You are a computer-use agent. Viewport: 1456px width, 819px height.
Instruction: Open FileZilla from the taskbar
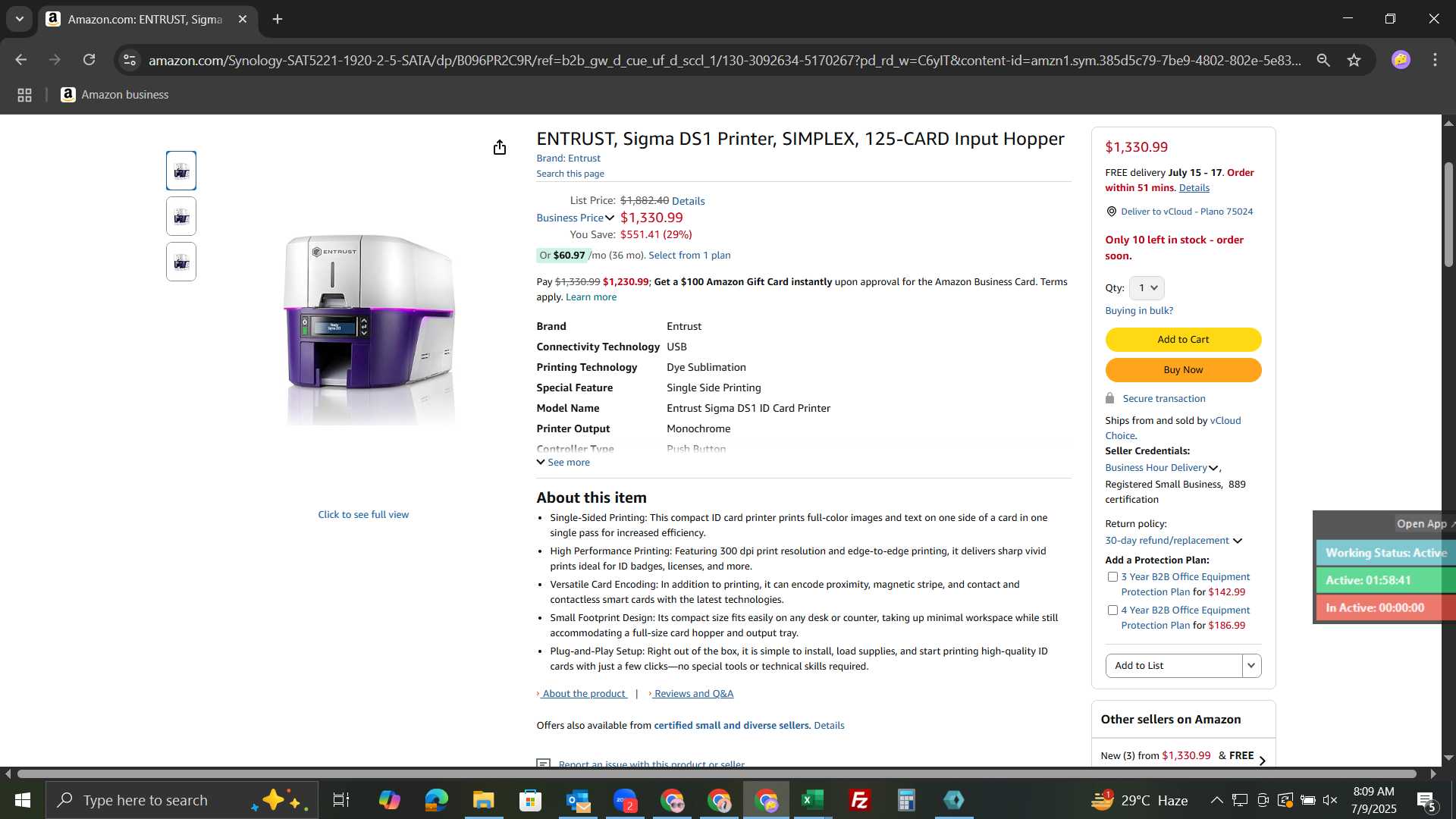click(859, 800)
